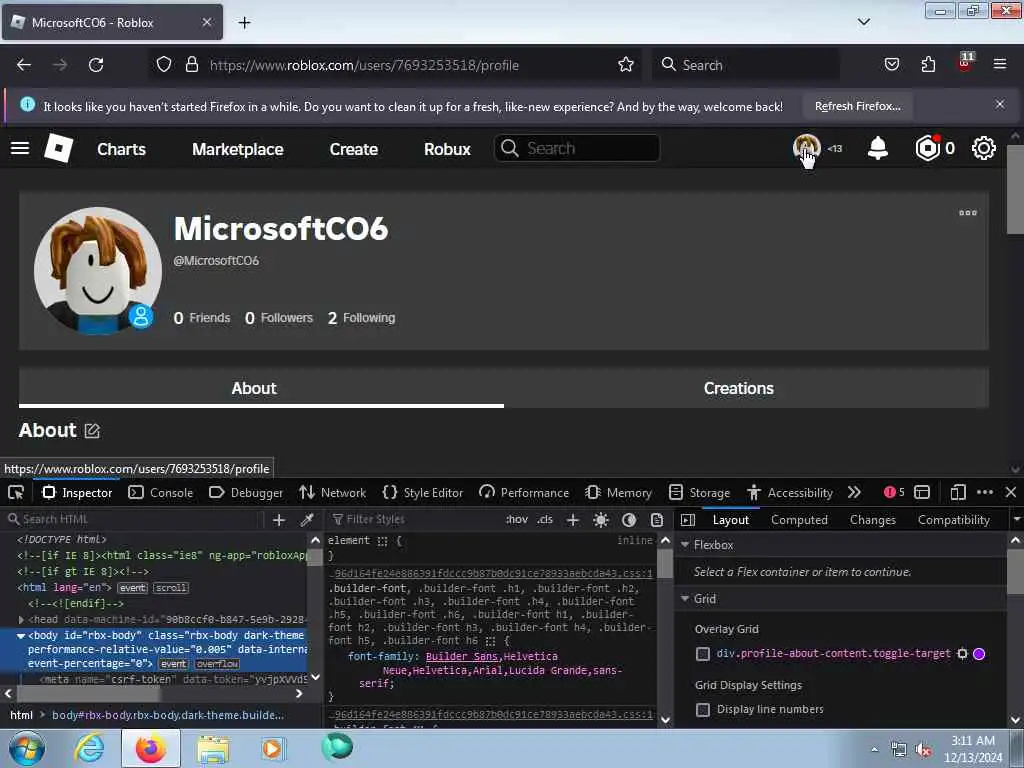Go back to the previous page

pyautogui.click(x=24, y=65)
